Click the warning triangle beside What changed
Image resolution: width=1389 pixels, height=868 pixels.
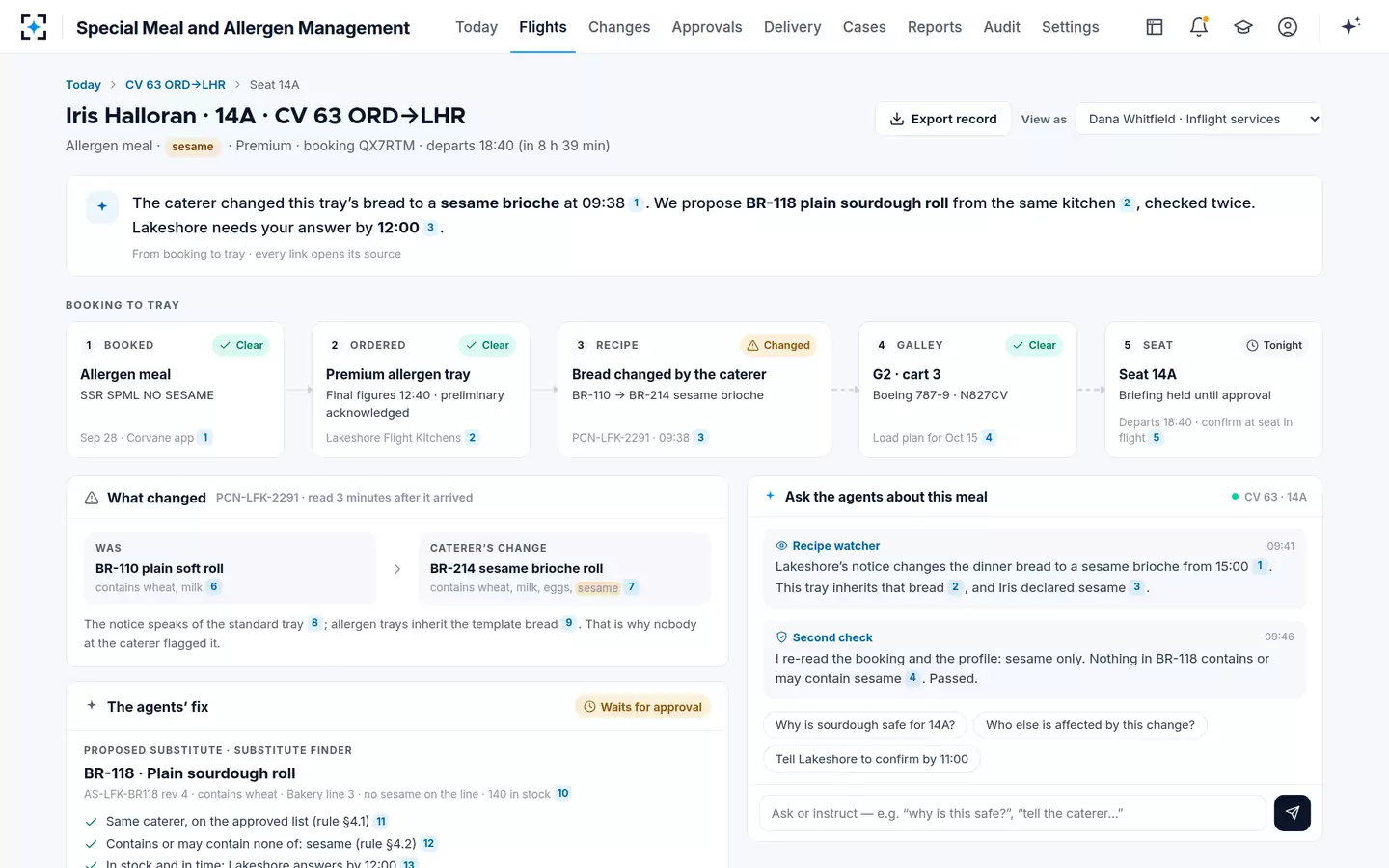tap(92, 498)
